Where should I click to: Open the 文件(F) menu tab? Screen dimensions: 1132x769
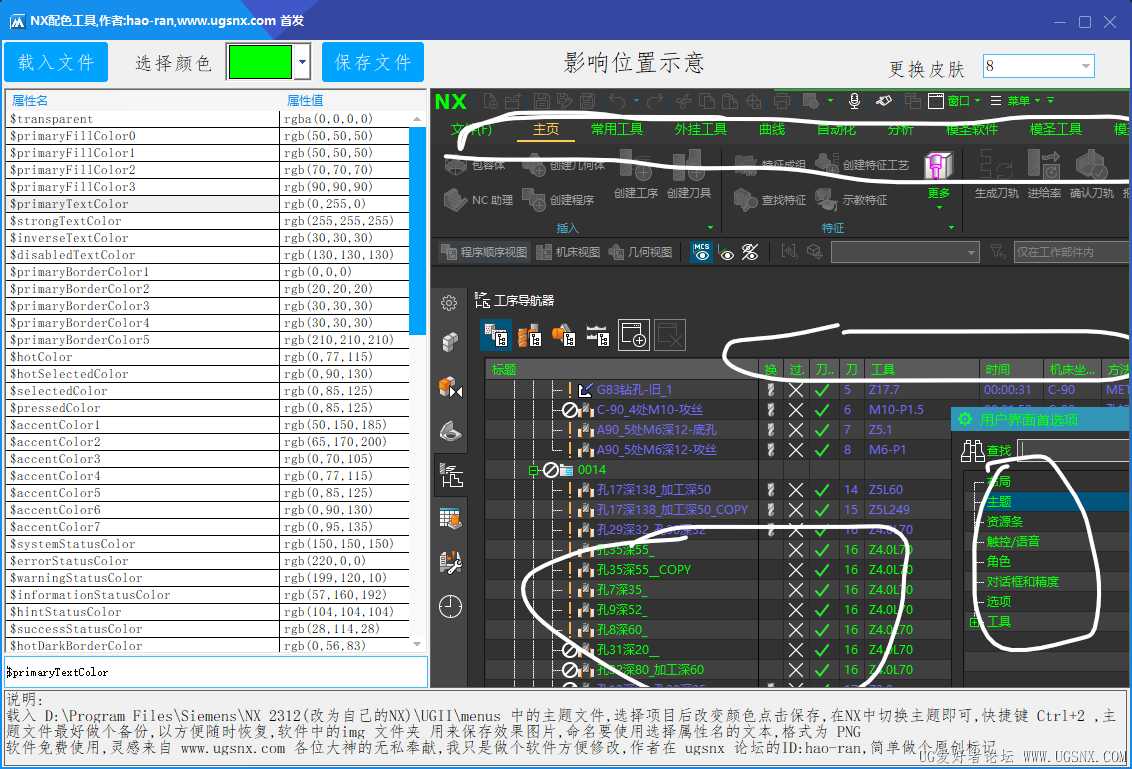click(x=471, y=129)
